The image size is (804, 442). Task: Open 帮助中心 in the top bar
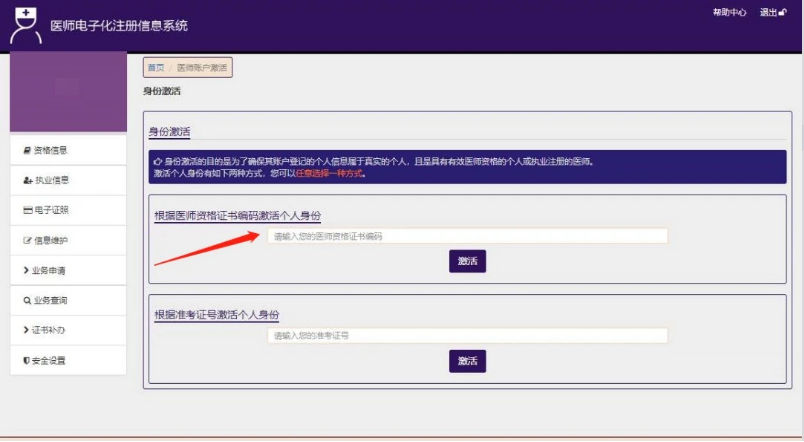tap(730, 12)
